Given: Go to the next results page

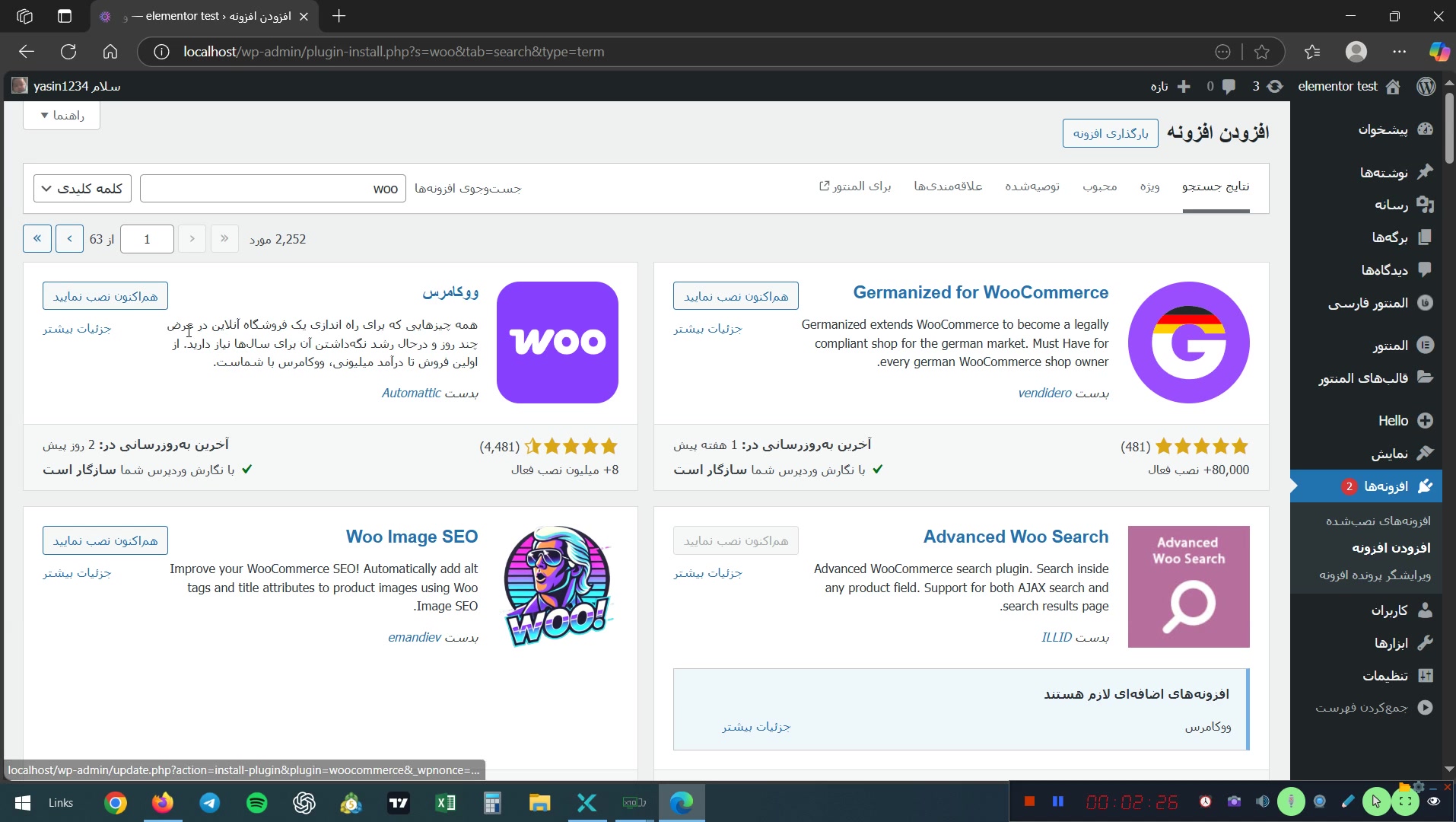Looking at the screenshot, I should tap(69, 239).
